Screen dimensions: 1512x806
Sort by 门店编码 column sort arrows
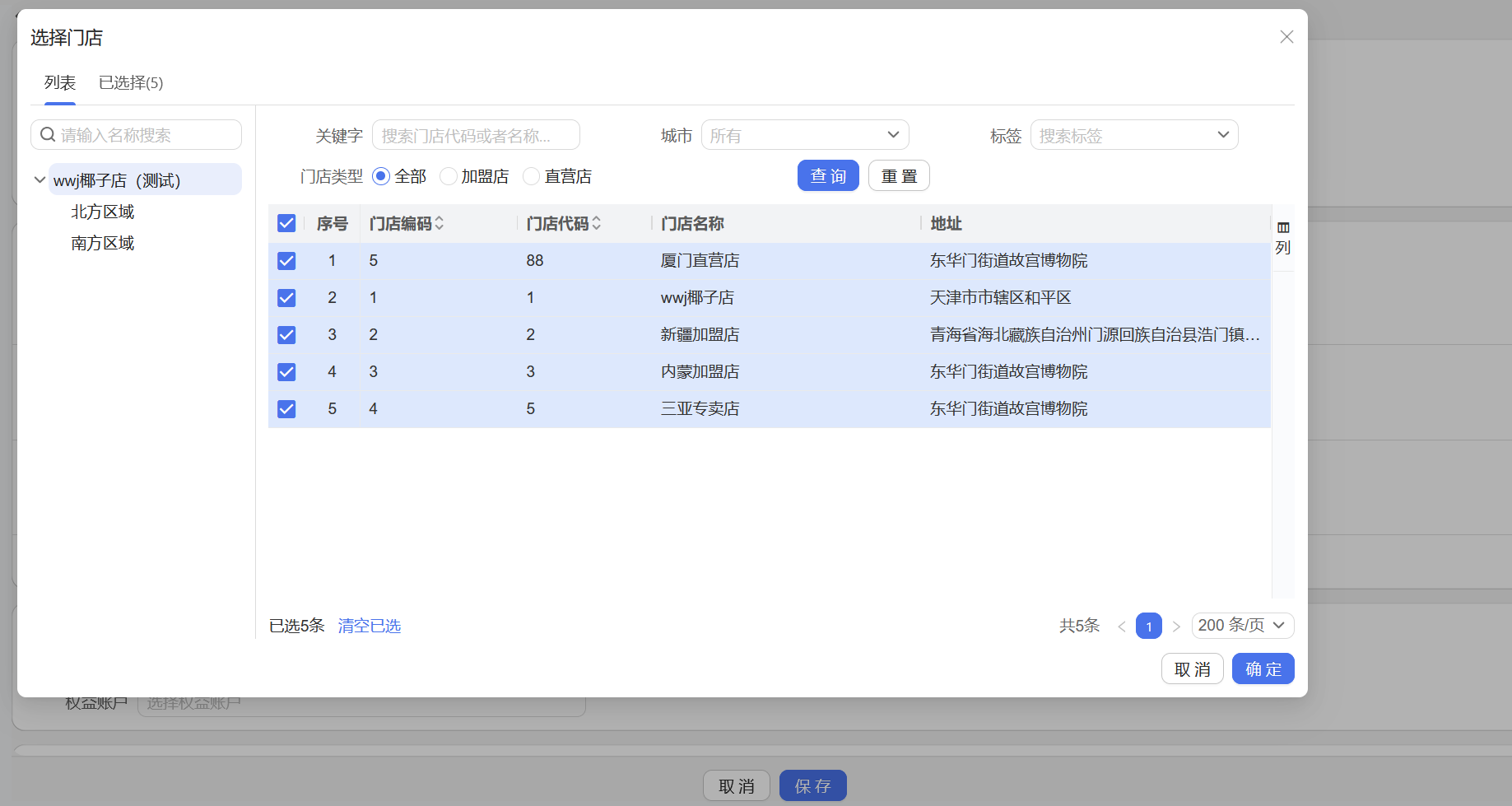[440, 223]
